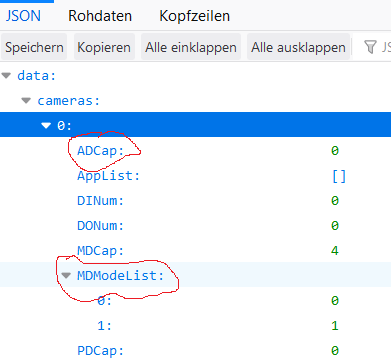Select the AppList property row
This screenshot has width=391, height=363.
click(x=195, y=176)
